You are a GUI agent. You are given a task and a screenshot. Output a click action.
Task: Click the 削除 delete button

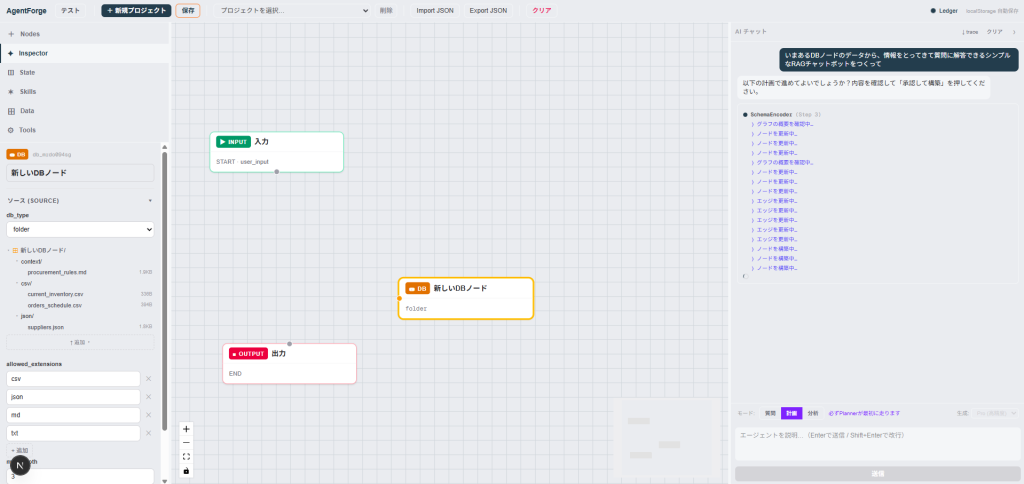[x=386, y=10]
